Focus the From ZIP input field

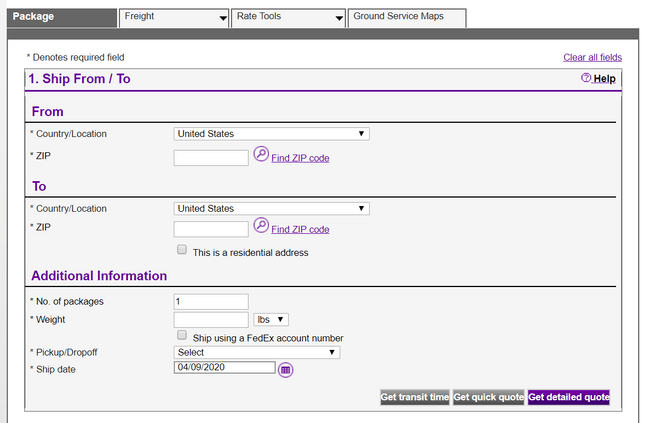pyautogui.click(x=211, y=158)
